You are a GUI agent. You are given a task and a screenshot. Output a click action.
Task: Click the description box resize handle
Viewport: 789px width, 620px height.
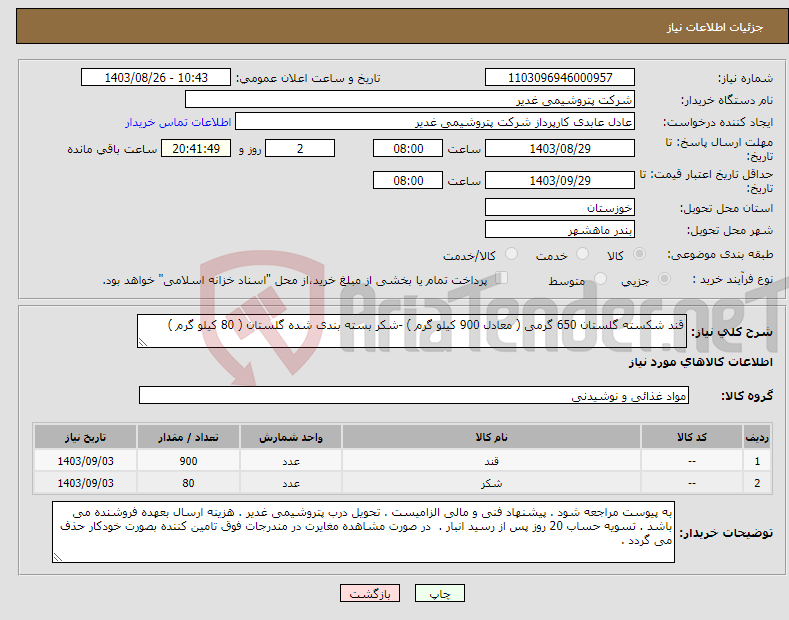coord(143,343)
